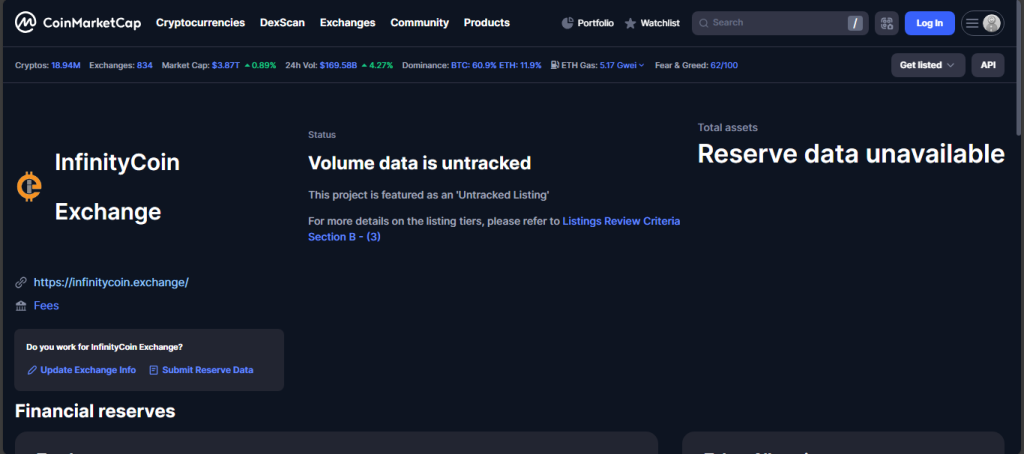Open the Watchlist star icon

point(630,23)
